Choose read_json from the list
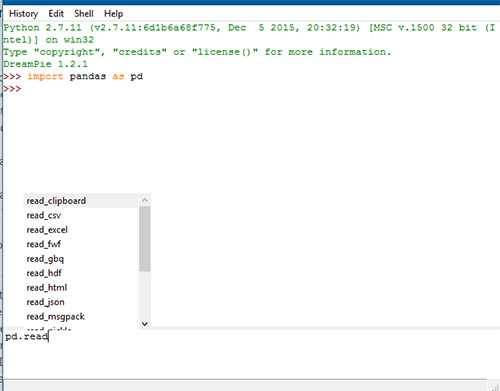 [82, 302]
